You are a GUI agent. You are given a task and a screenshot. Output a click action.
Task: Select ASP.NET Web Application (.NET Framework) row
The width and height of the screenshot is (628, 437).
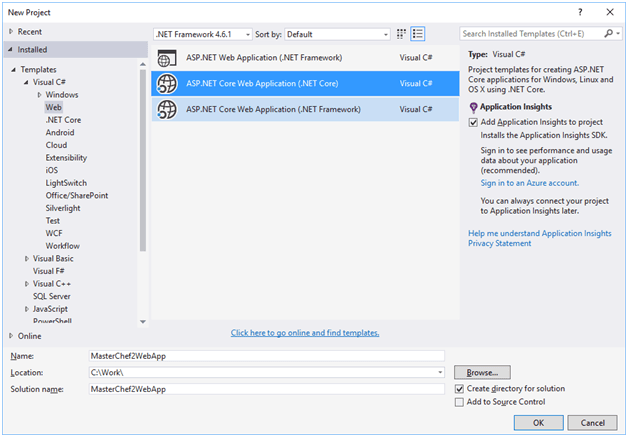pos(305,58)
